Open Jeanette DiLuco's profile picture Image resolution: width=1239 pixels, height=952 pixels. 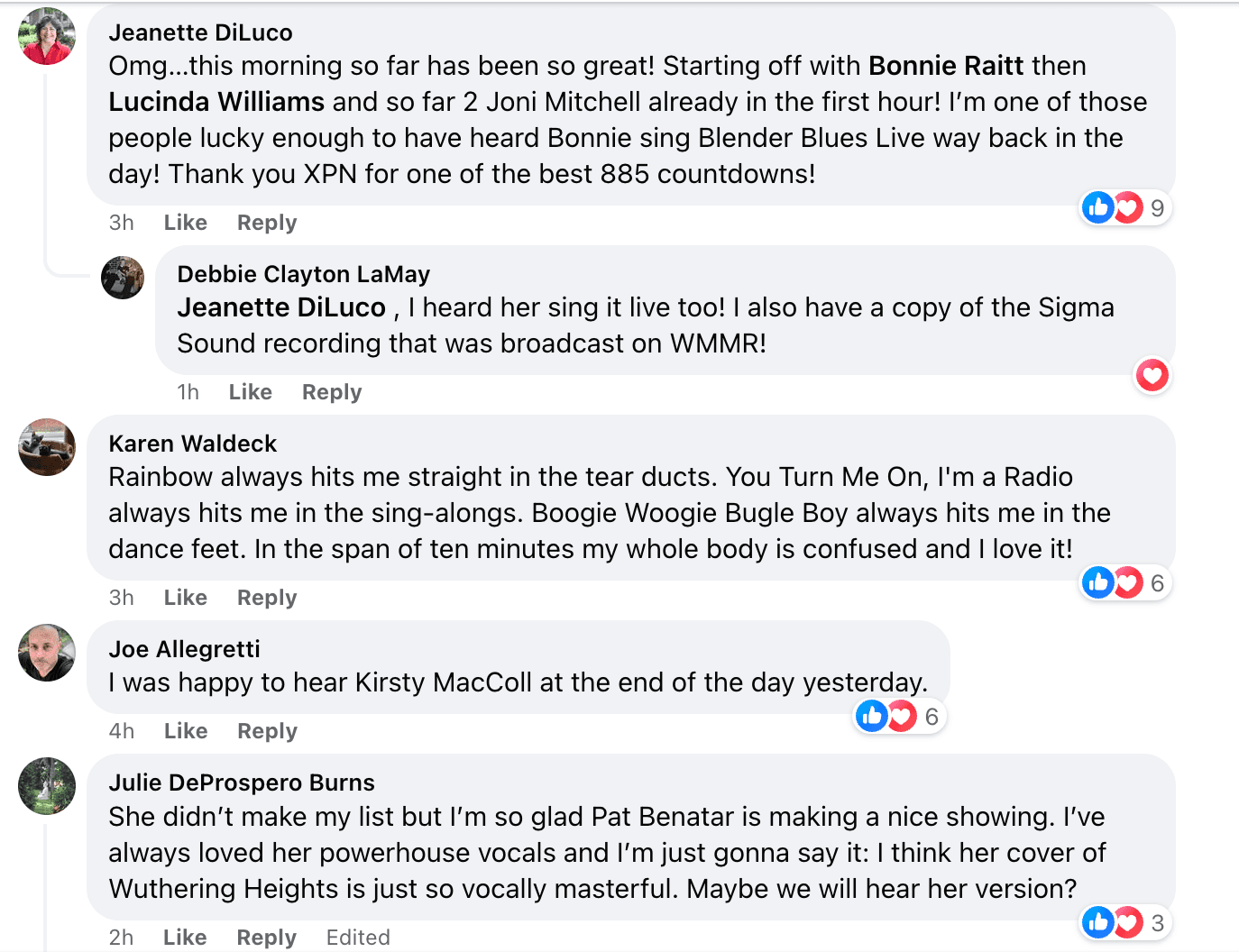point(47,36)
